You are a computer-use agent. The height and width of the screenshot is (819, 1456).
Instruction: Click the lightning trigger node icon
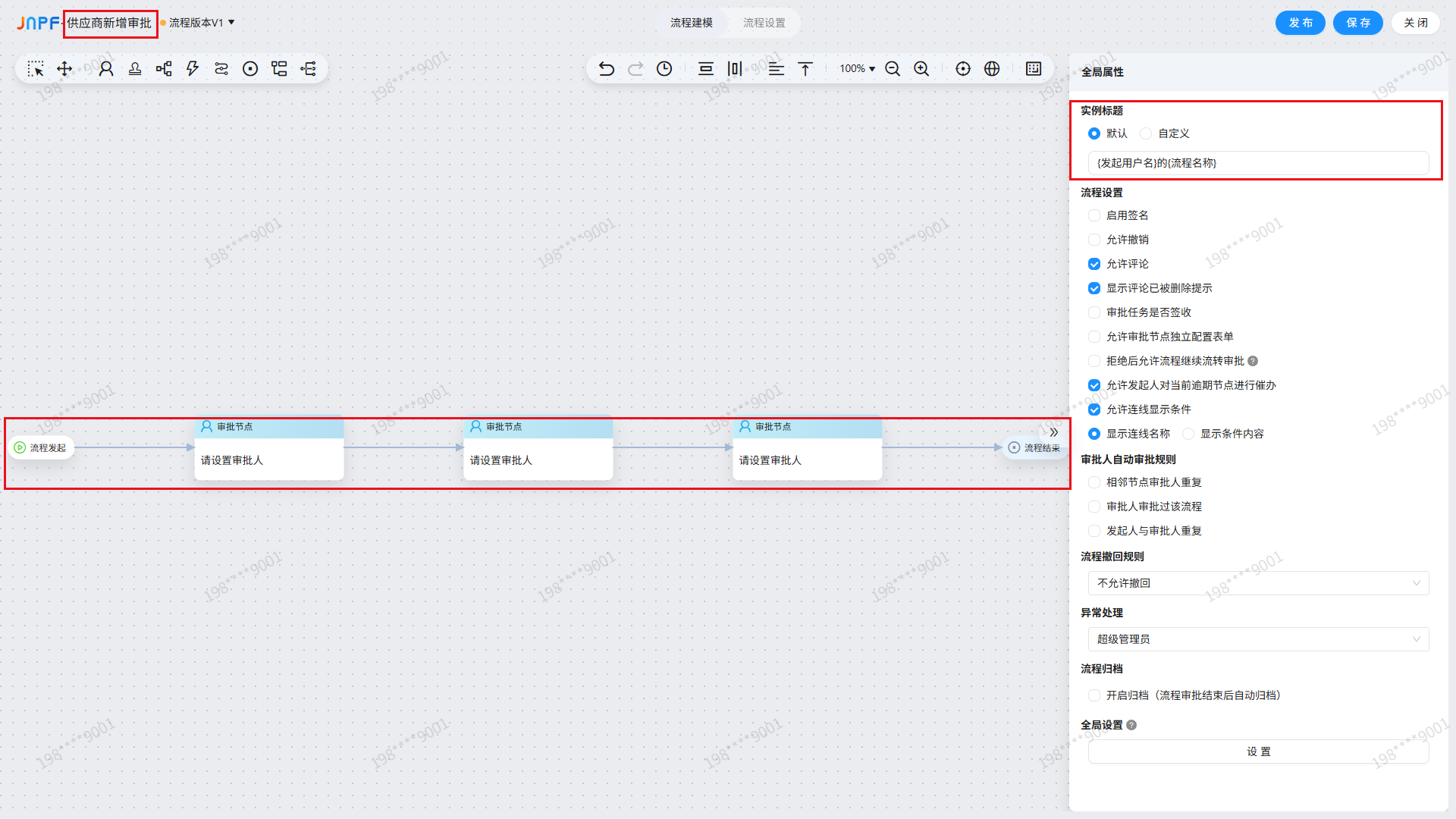193,69
